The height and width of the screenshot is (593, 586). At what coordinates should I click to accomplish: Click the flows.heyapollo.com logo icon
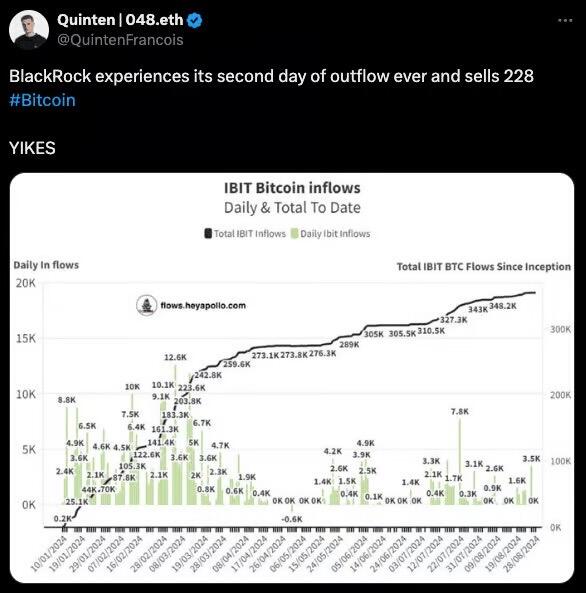pos(146,305)
